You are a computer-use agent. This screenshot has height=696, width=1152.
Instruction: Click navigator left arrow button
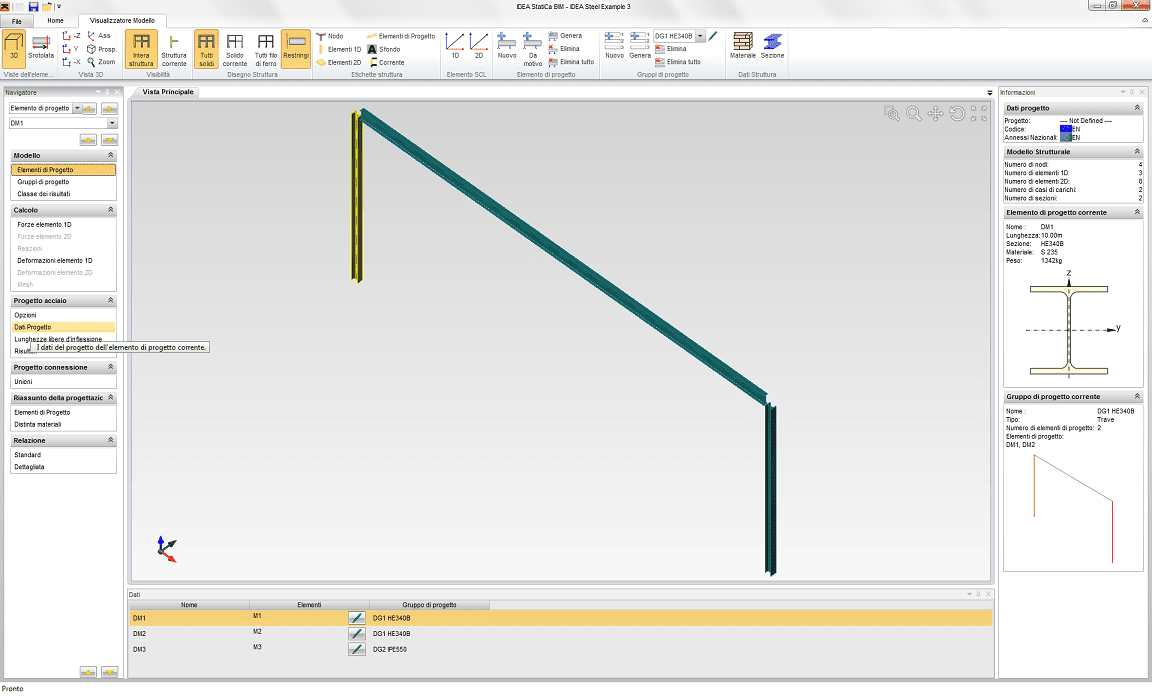point(89,108)
